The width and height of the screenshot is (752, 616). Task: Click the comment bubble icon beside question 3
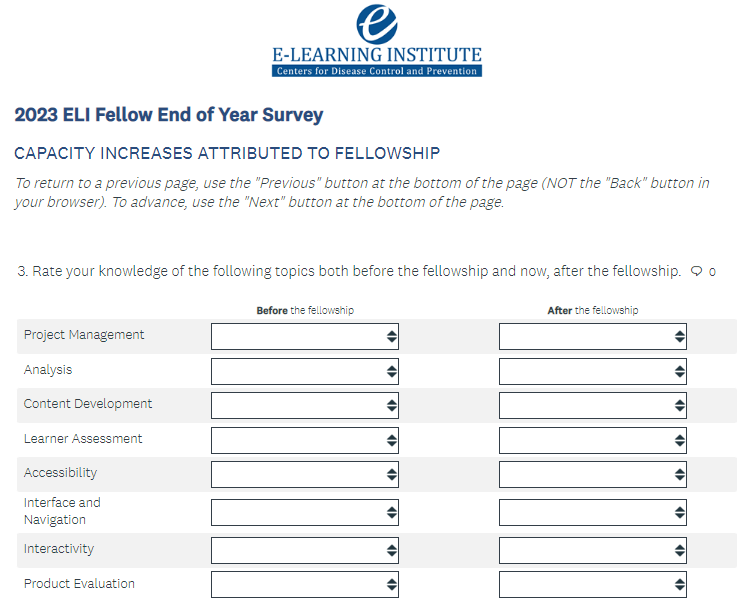click(x=696, y=271)
